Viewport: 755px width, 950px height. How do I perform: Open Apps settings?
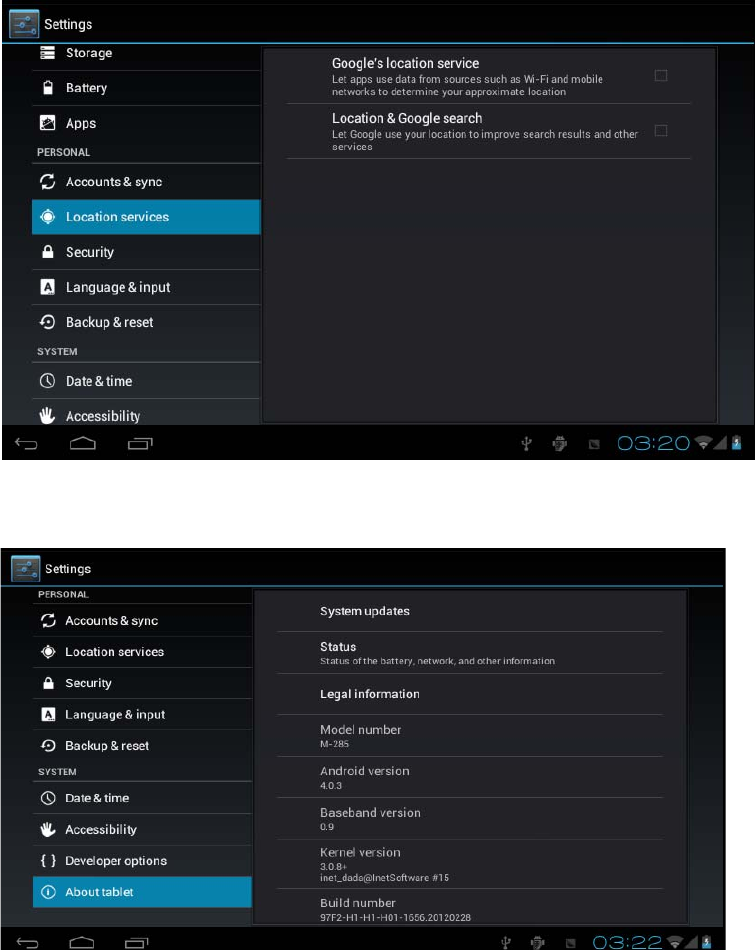coord(146,124)
